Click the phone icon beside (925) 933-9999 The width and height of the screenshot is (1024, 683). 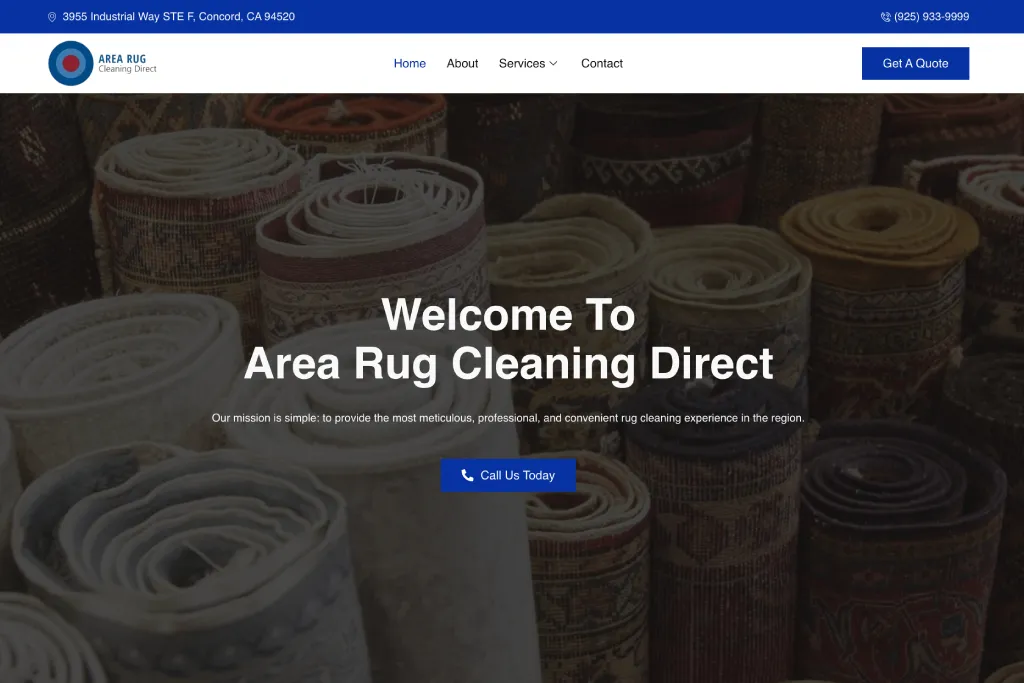tap(886, 17)
